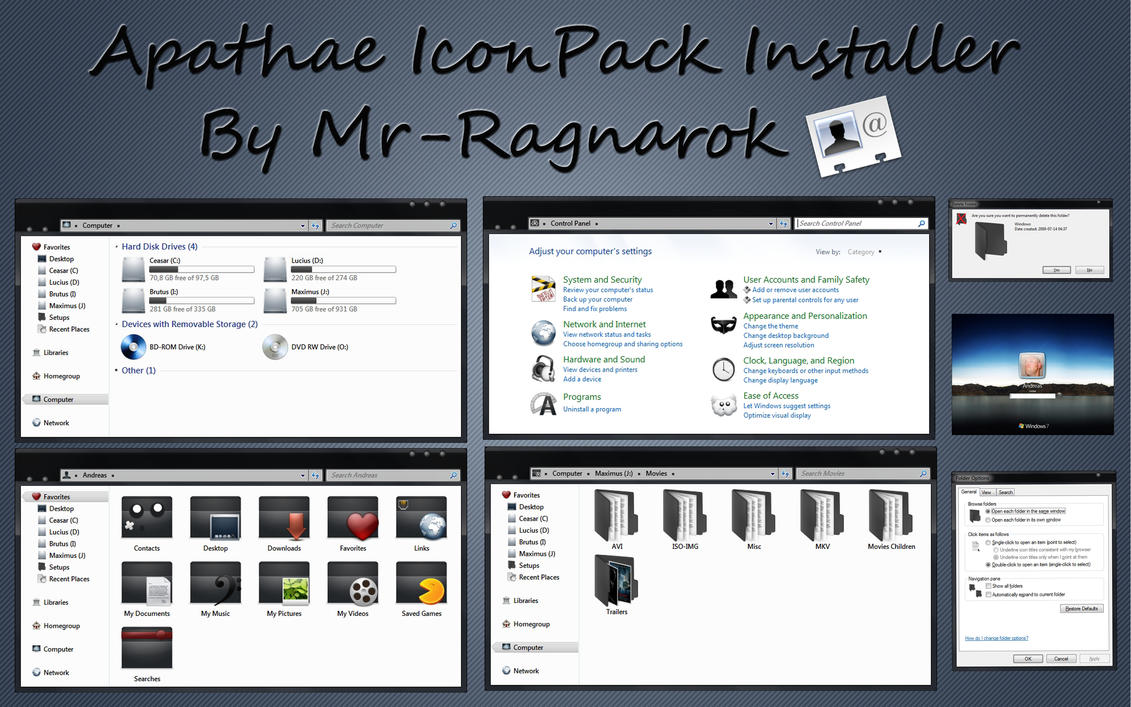Click 'Change desktop background' link
The height and width of the screenshot is (707, 1131).
[x=786, y=335]
